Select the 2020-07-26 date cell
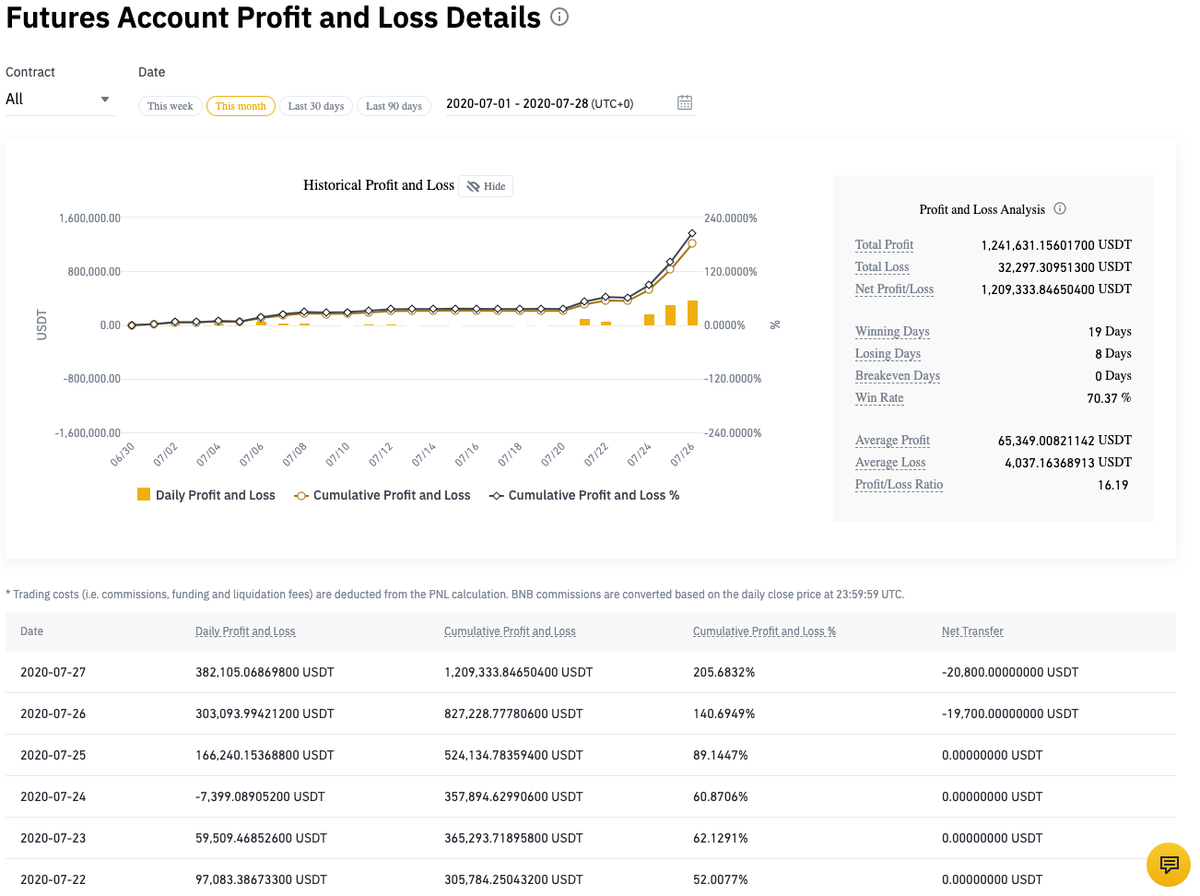1200x896 pixels. 53,714
